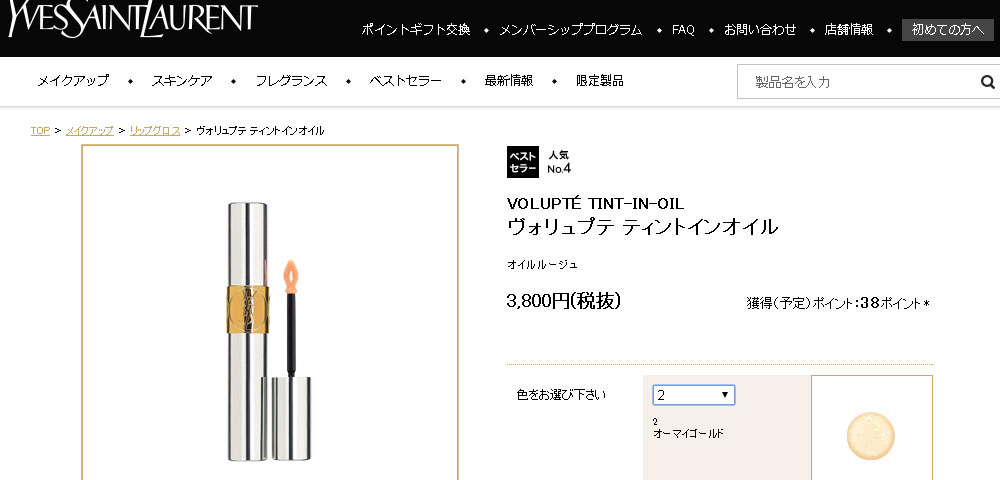
Task: Click the 獲得(予定)ポイント:38ポイント text
Action: [838, 303]
